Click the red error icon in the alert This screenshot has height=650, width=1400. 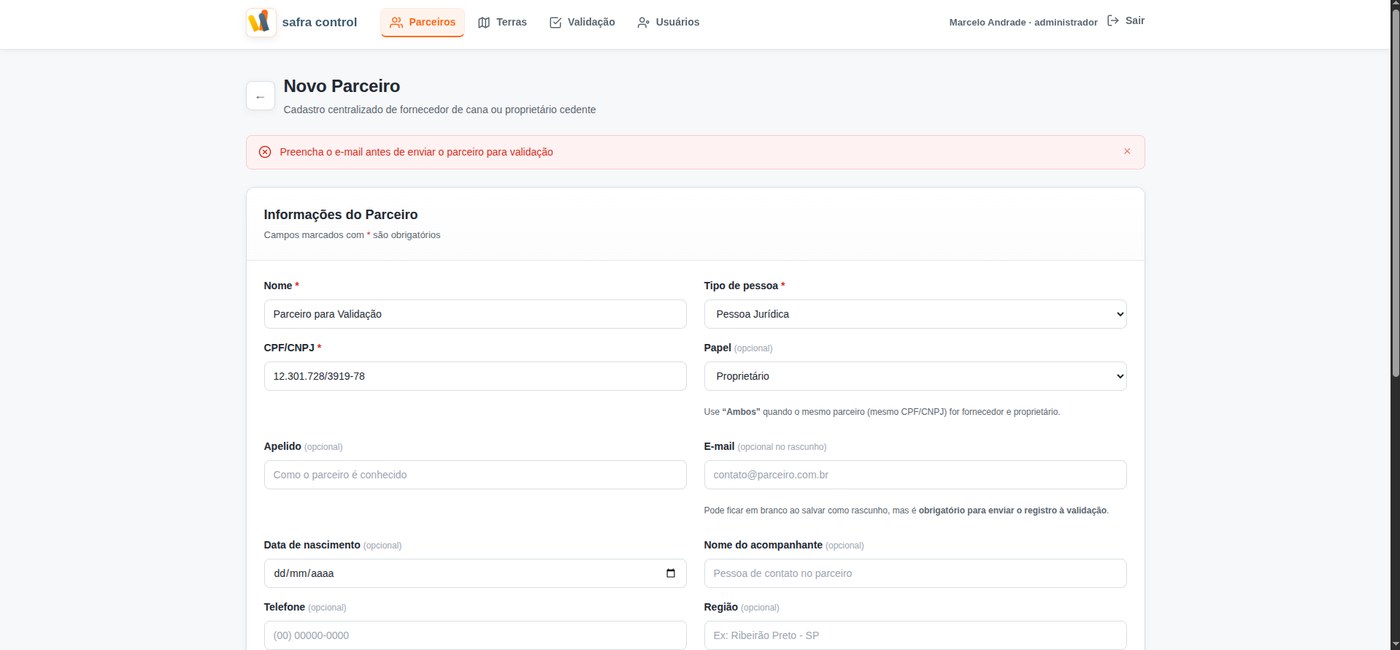[265, 152]
